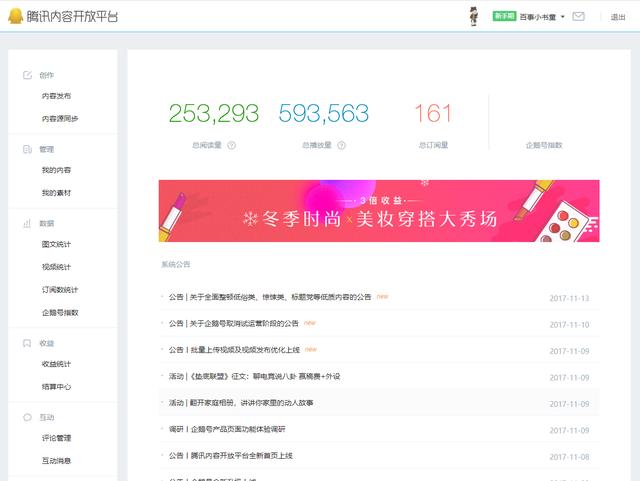Open 内容源同步 in the sidebar
640x481 pixels.
point(60,118)
